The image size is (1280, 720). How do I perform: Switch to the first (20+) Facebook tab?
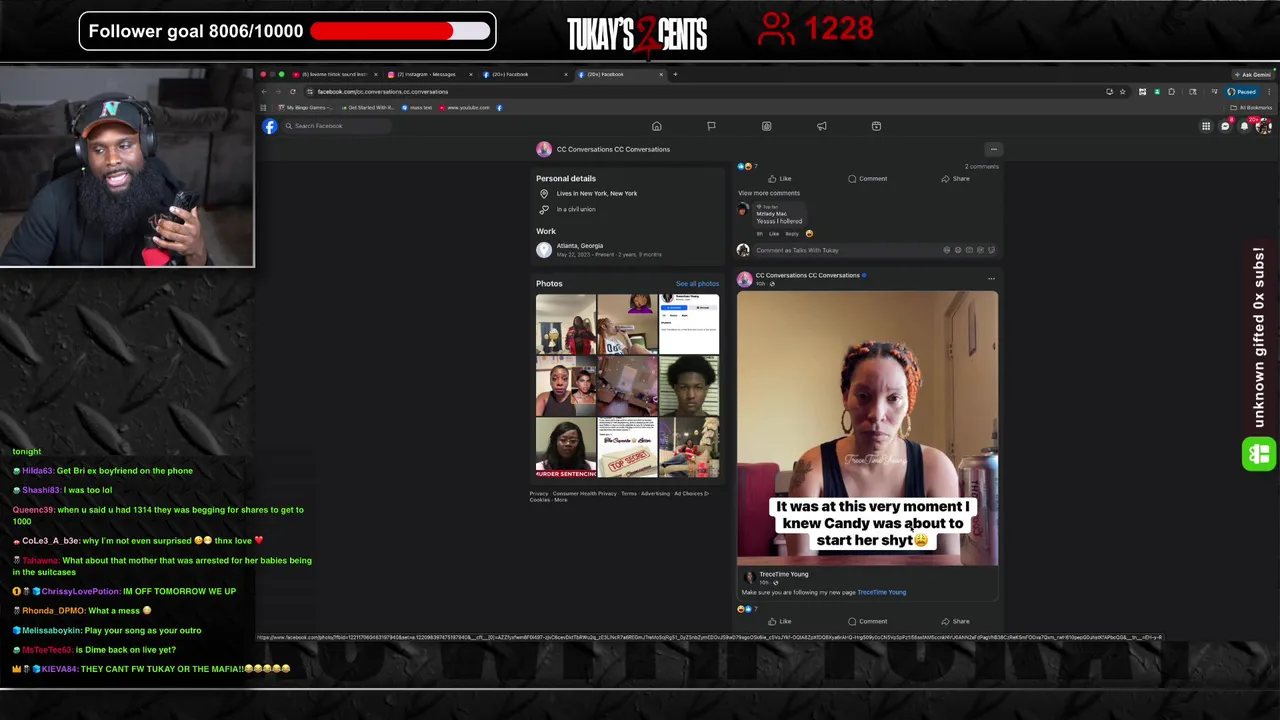pyautogui.click(x=523, y=74)
